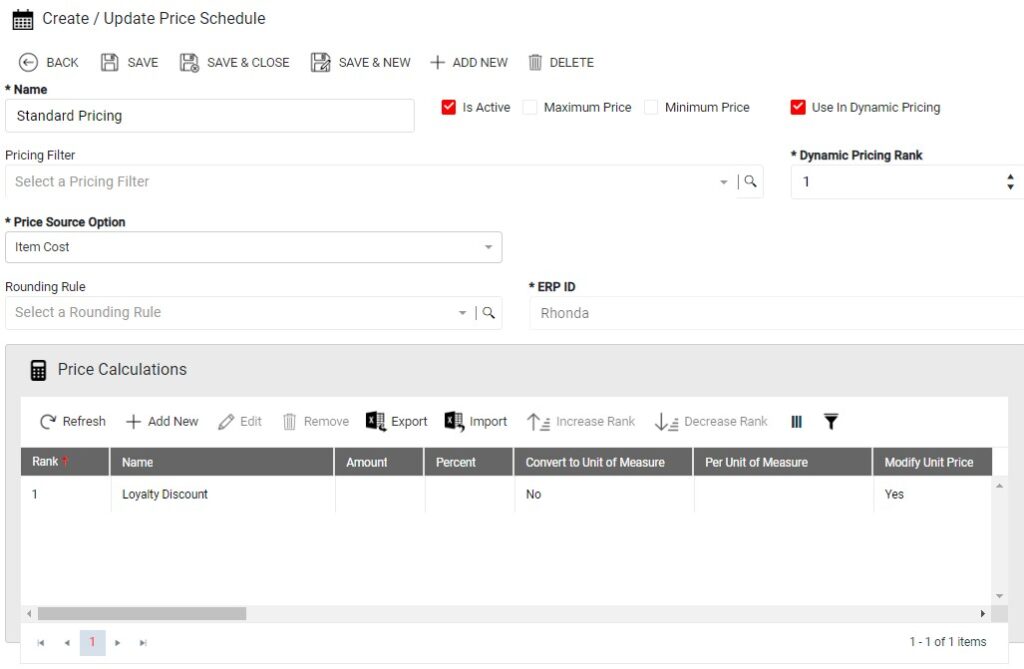Expand the Pricing Filter dropdown arrow

coord(724,182)
